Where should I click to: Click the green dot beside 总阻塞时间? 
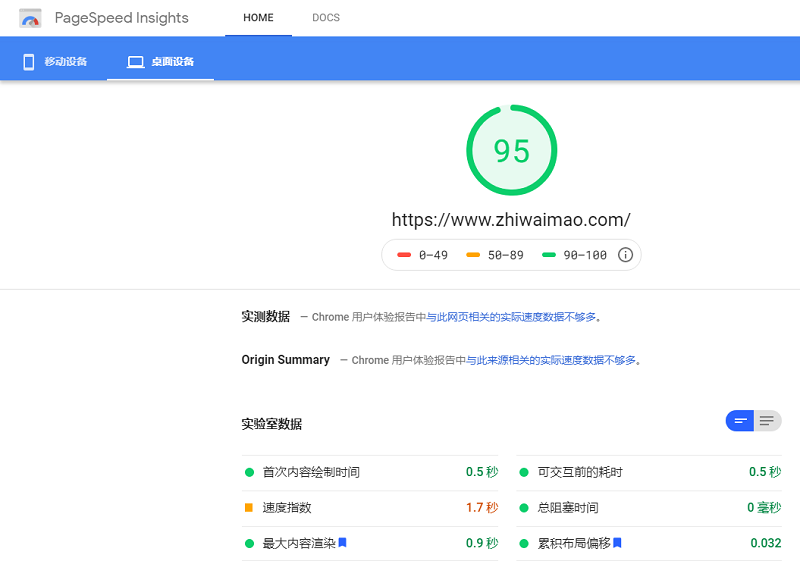[x=523, y=508]
